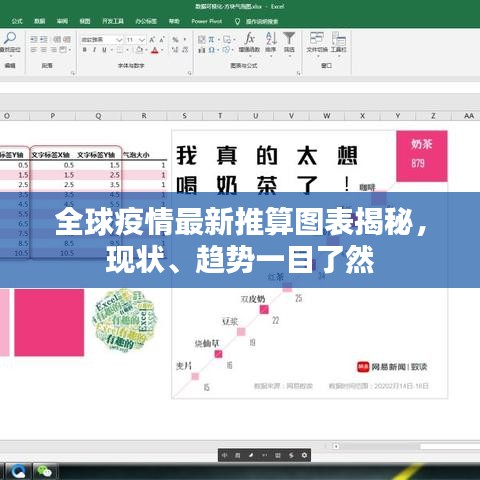Expand the Sort dropdown arrow
This screenshot has width=480, height=480.
pos(271,56)
